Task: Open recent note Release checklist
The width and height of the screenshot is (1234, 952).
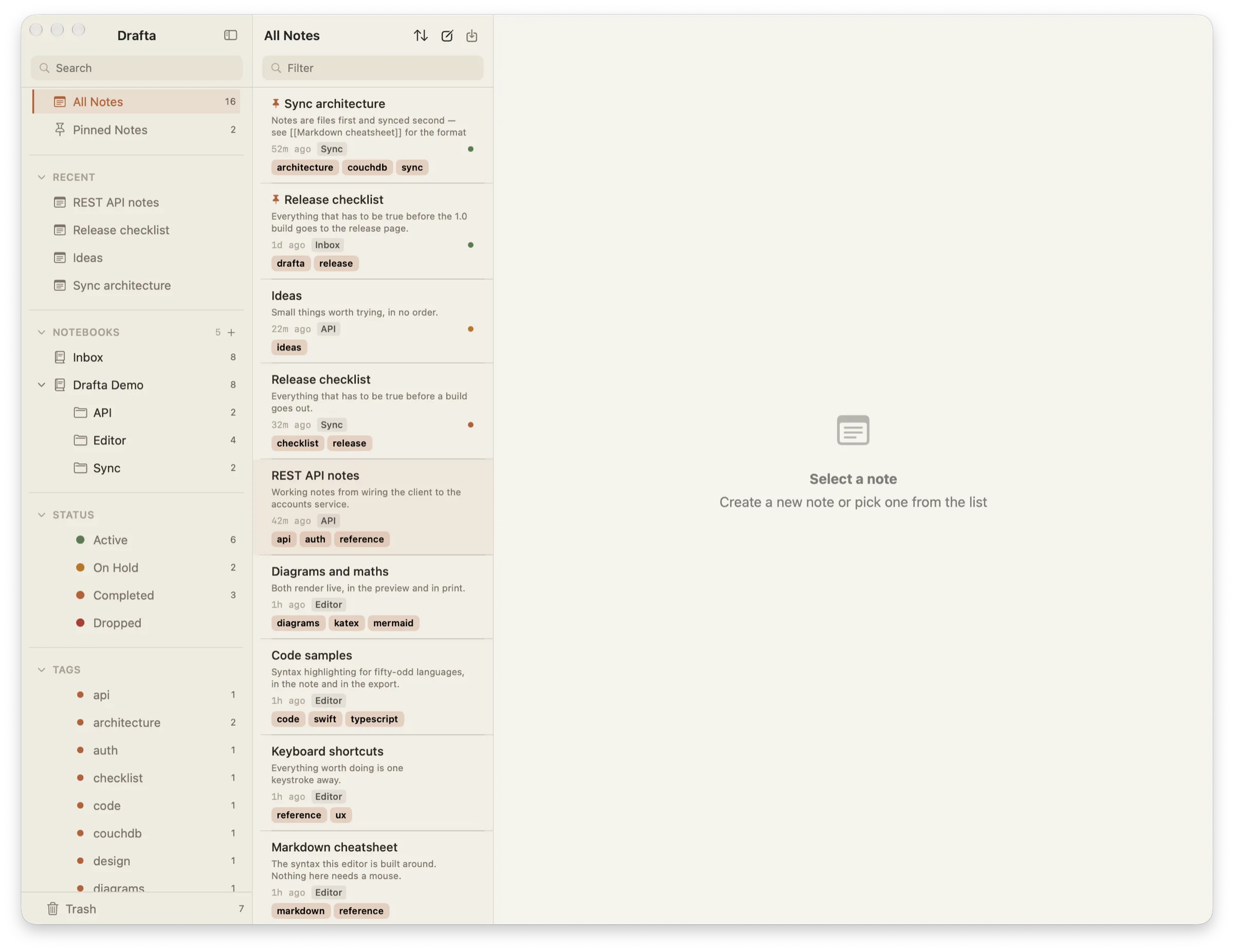Action: 136,230
